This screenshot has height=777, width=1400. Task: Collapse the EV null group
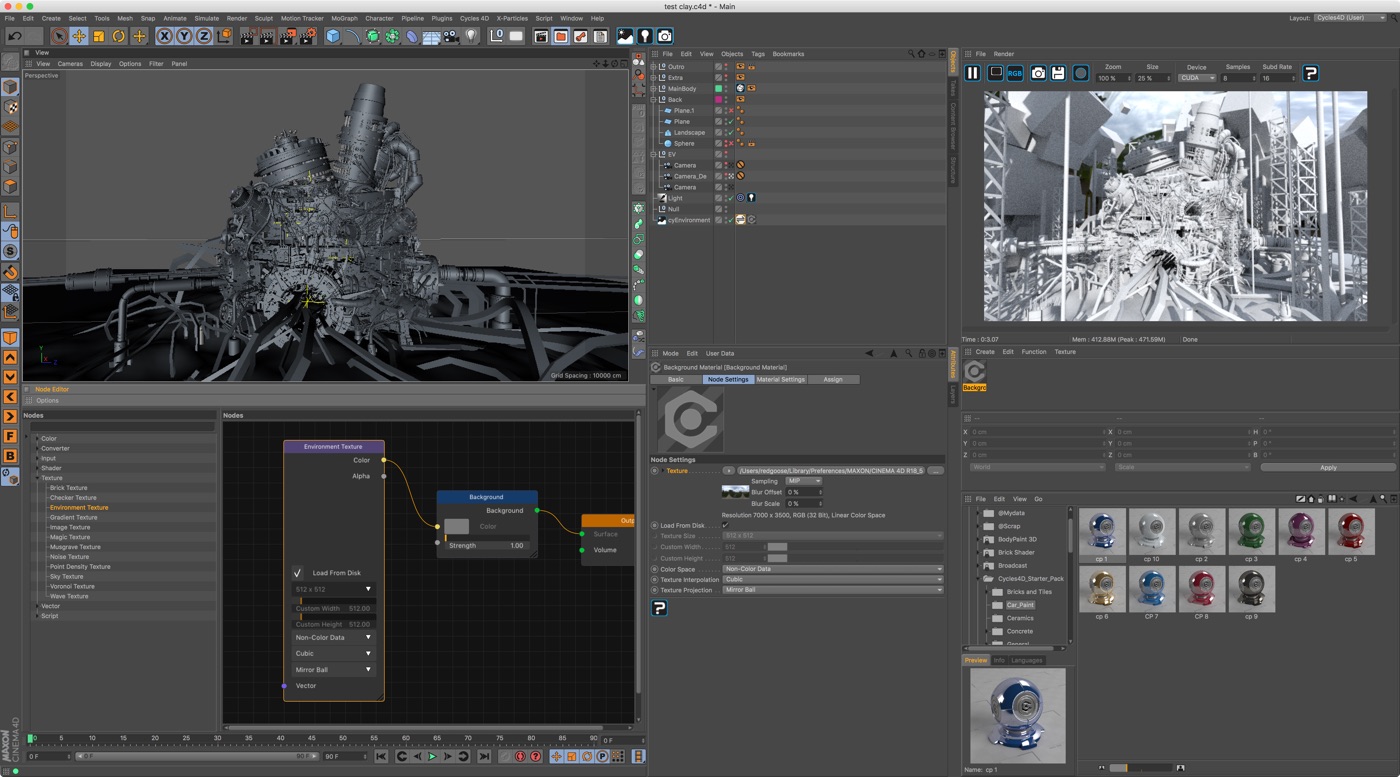[x=654, y=155]
